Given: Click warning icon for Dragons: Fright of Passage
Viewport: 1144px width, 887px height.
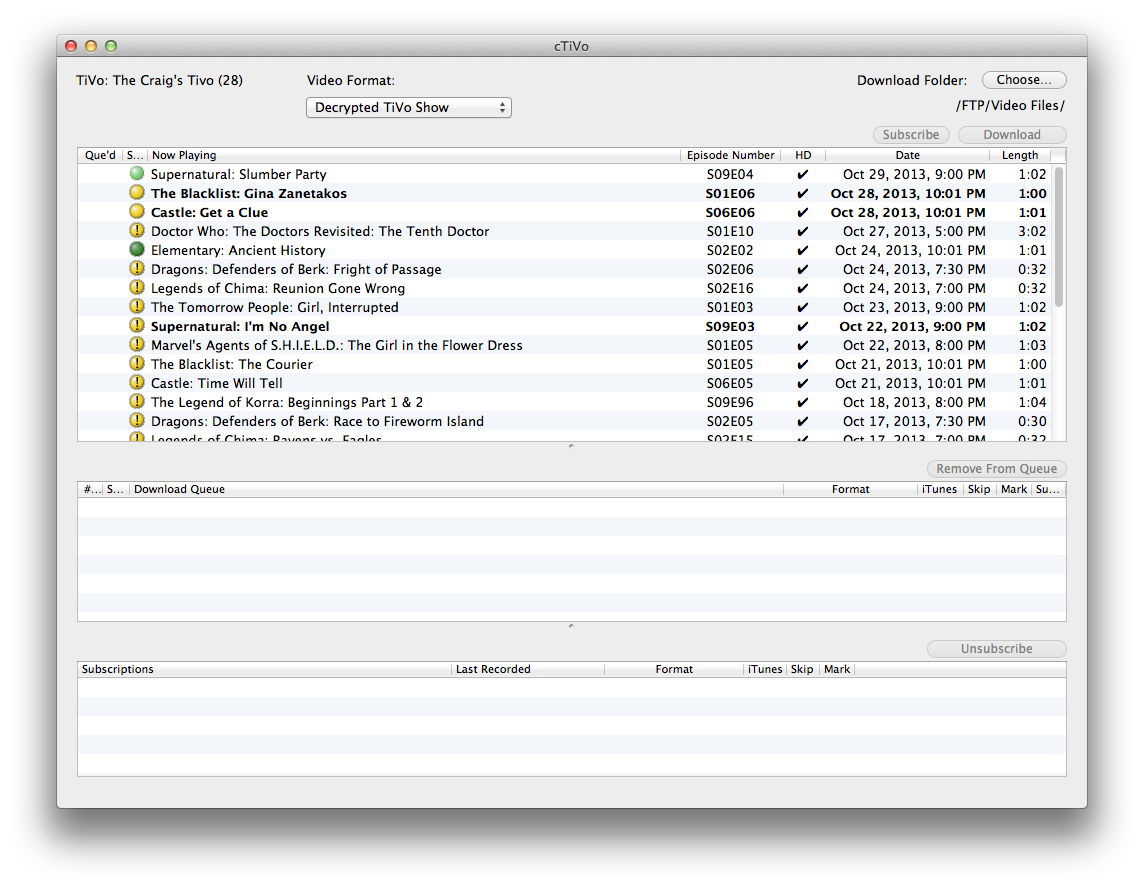Looking at the screenshot, I should coord(136,268).
